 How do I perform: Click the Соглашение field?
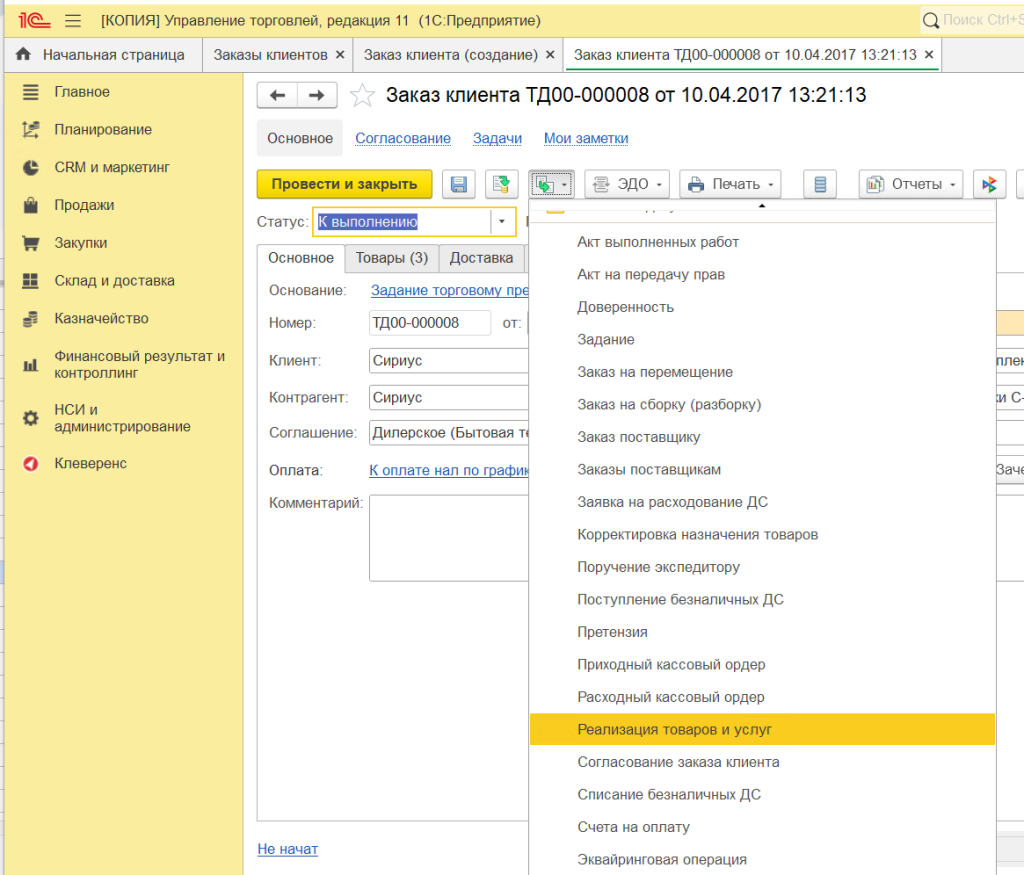pos(449,433)
